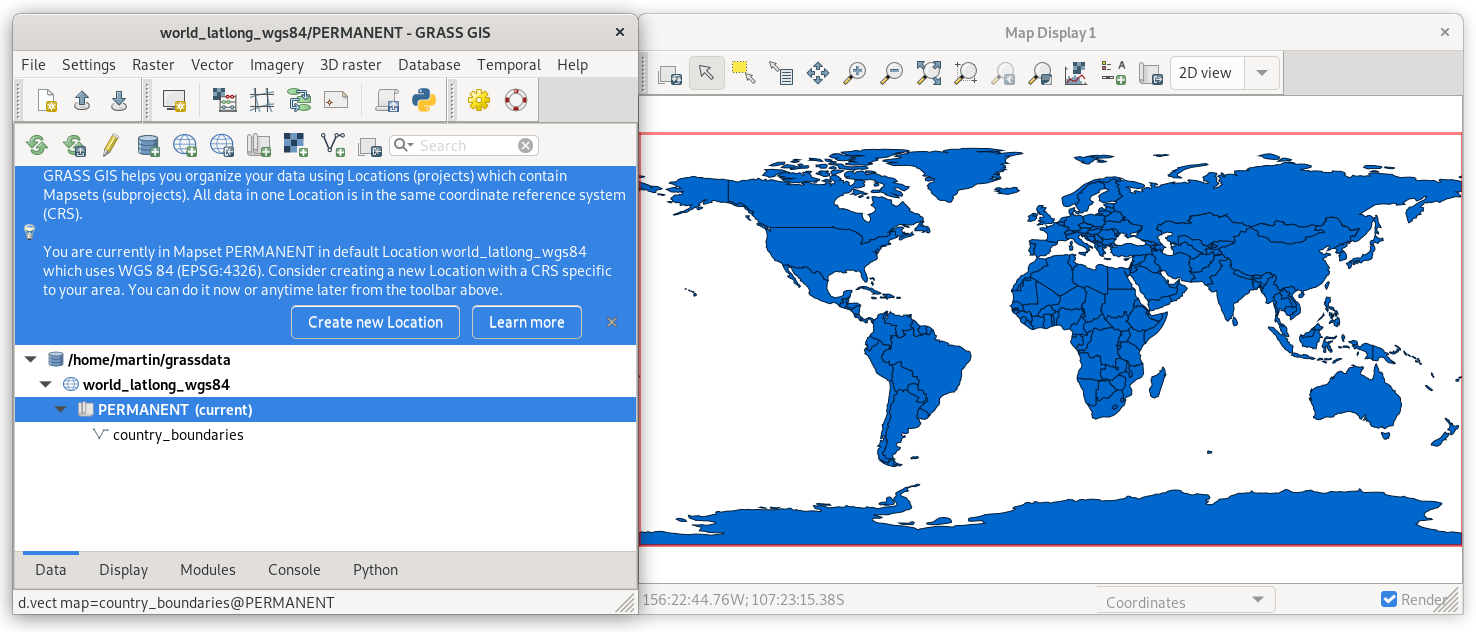Open the 3D raster menu
This screenshot has height=632, width=1476.
[x=351, y=64]
